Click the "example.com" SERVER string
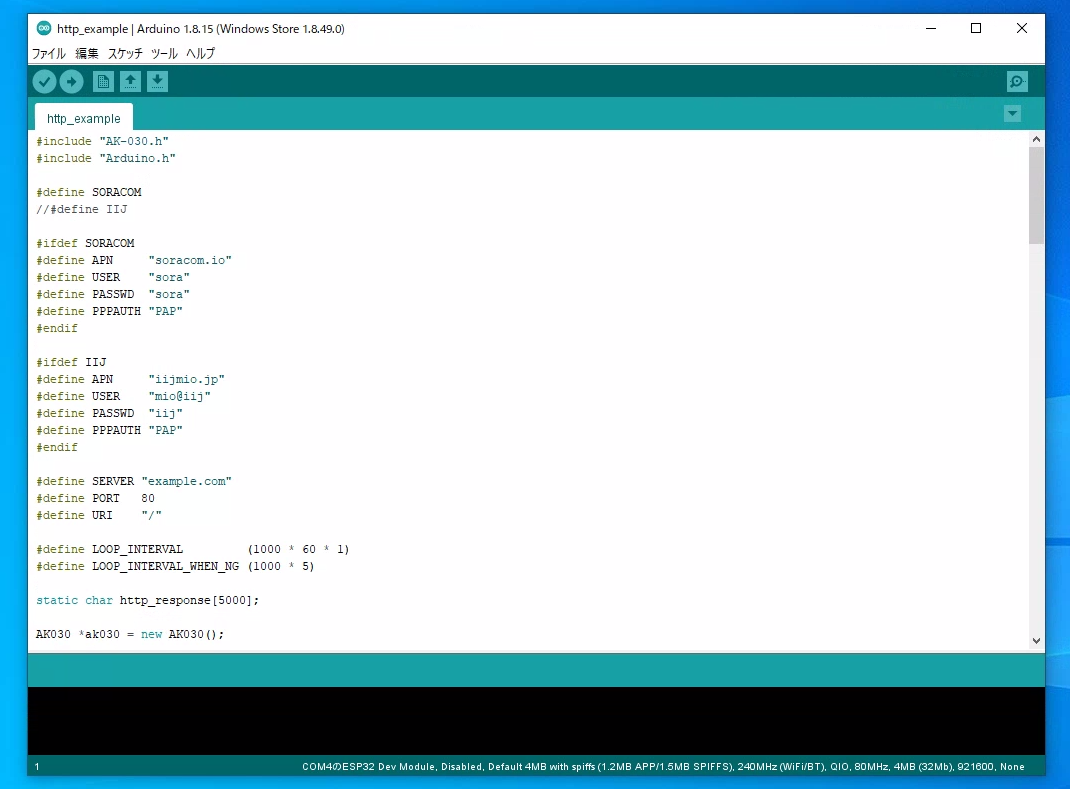 point(186,482)
